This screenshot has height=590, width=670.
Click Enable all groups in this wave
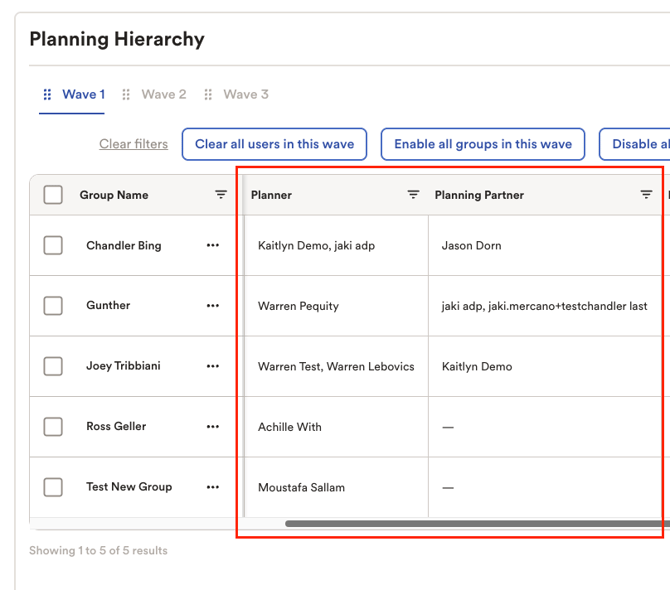483,144
